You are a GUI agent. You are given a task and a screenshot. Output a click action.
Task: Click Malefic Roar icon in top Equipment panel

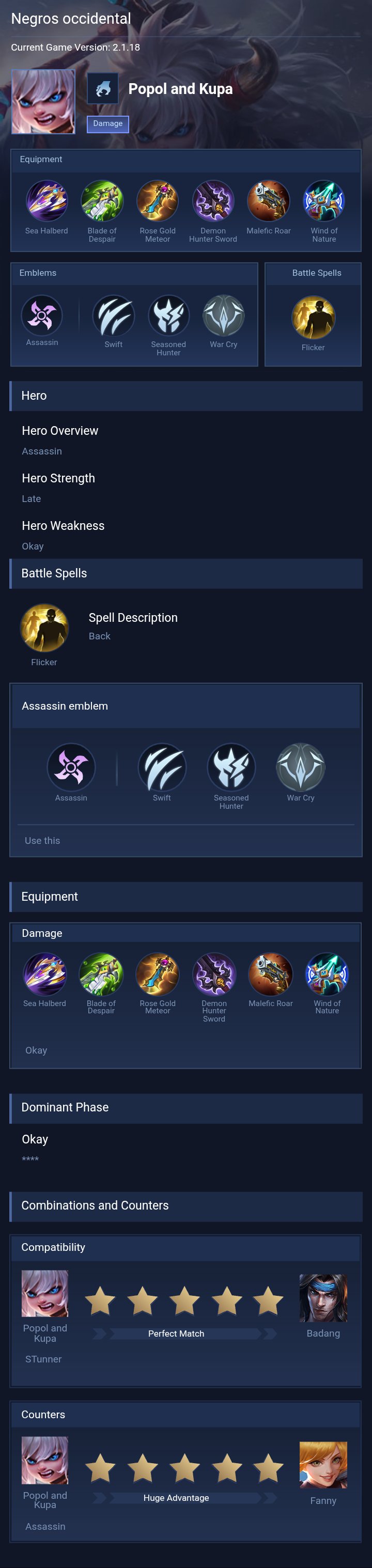pyautogui.click(x=269, y=201)
